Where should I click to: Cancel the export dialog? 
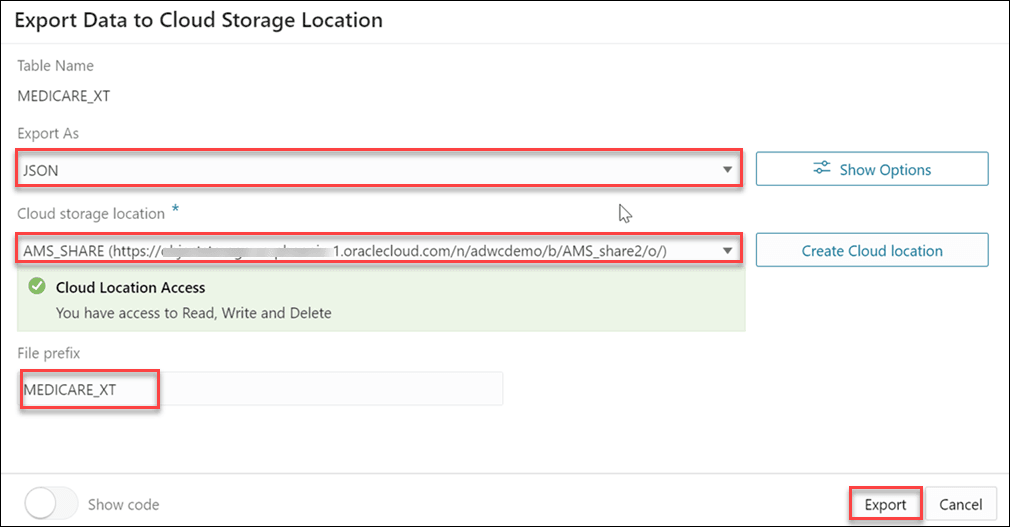960,505
